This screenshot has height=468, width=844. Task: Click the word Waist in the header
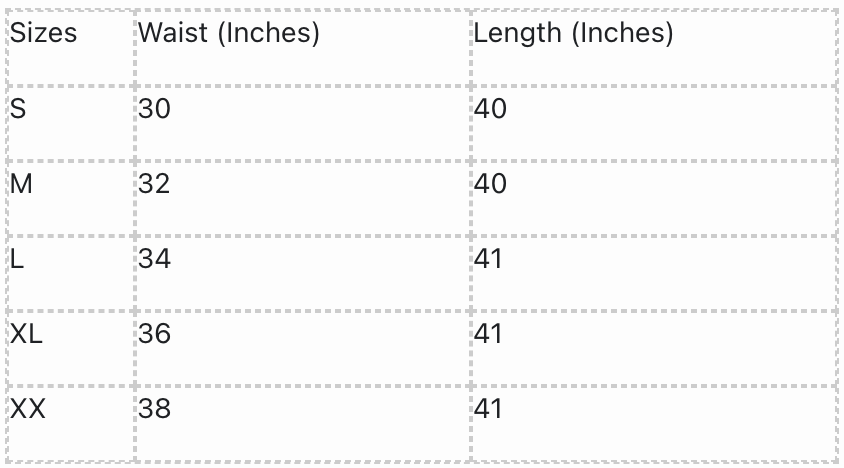173,34
